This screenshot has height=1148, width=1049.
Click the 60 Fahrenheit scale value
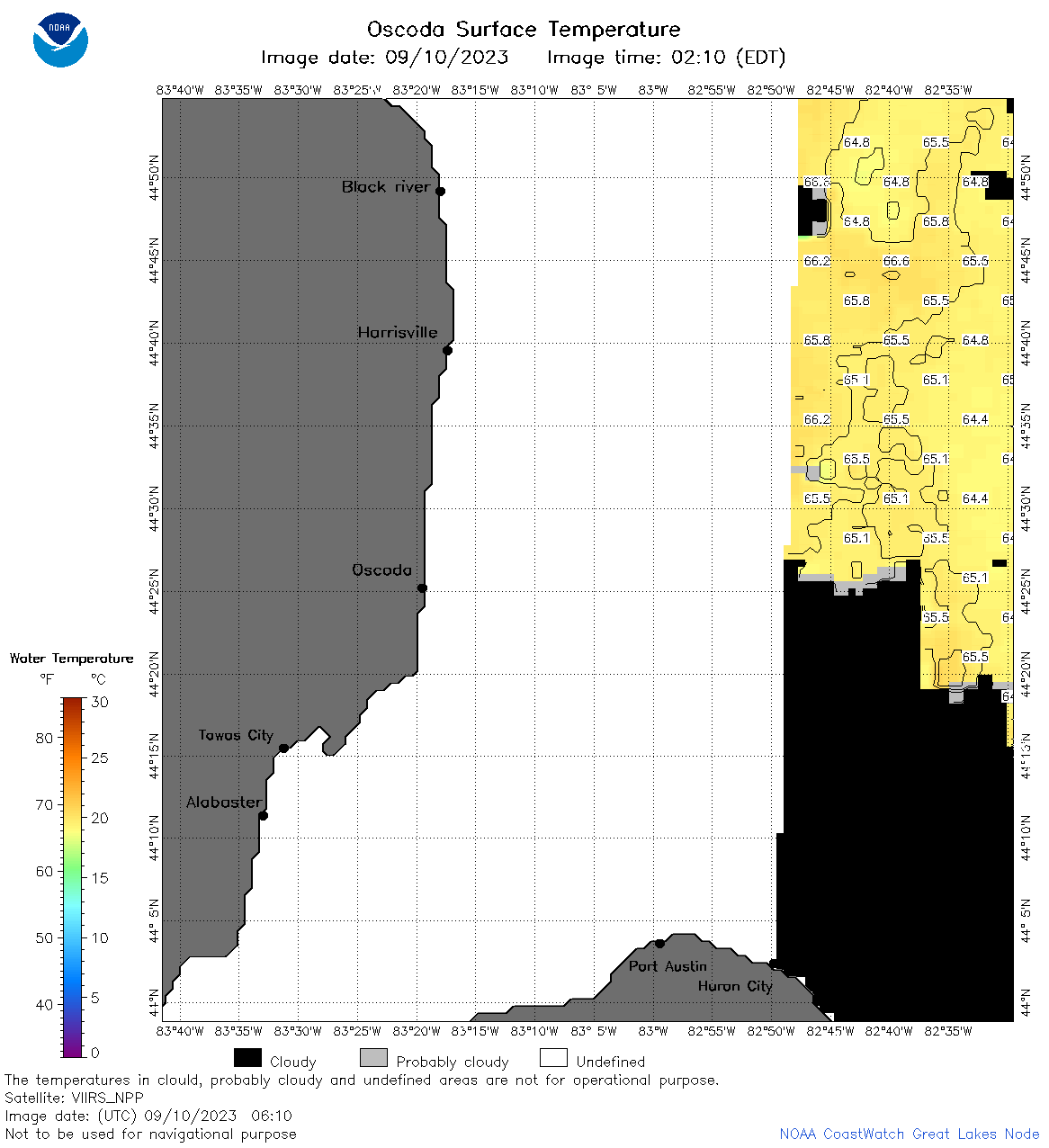(44, 871)
